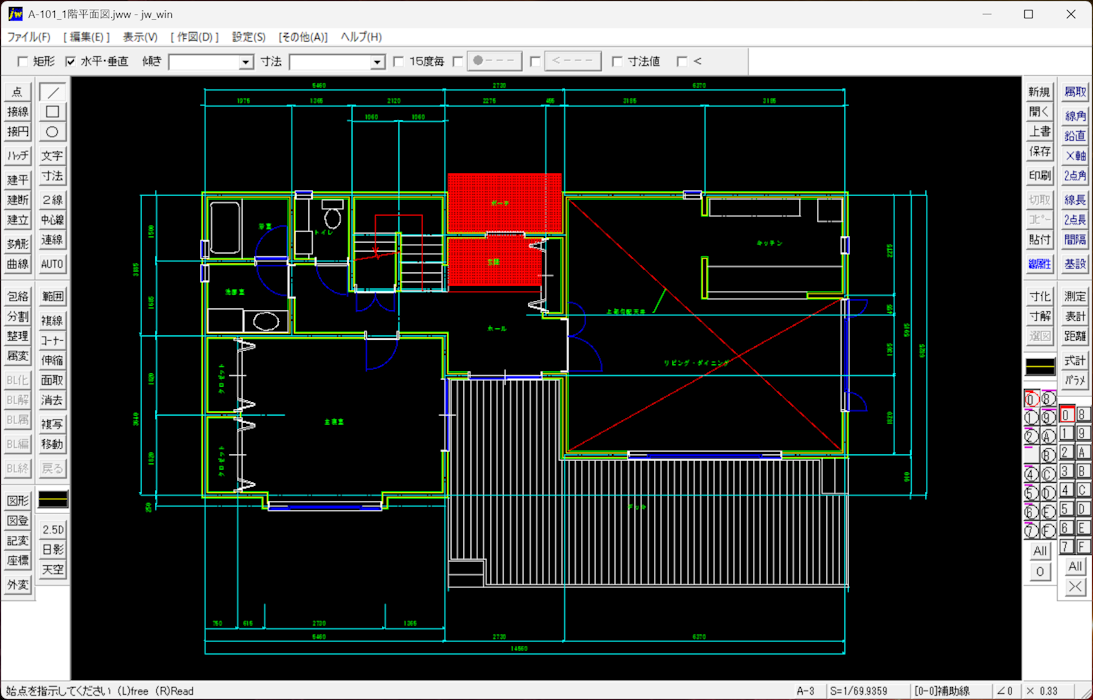This screenshot has height=700, width=1093.
Task: Open the 表示(V) menu
Action: [140, 37]
